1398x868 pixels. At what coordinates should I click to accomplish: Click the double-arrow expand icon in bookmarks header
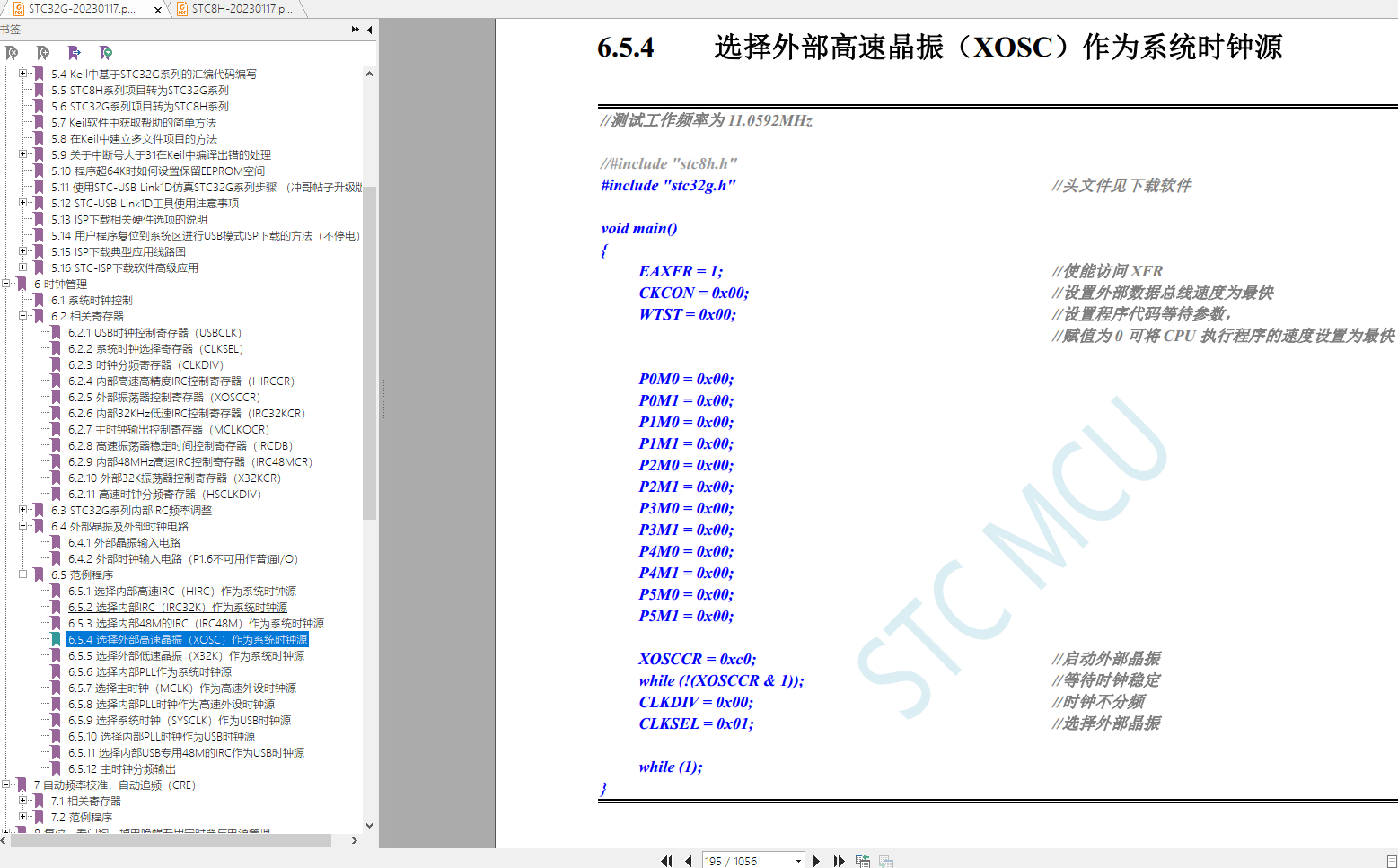tap(356, 30)
